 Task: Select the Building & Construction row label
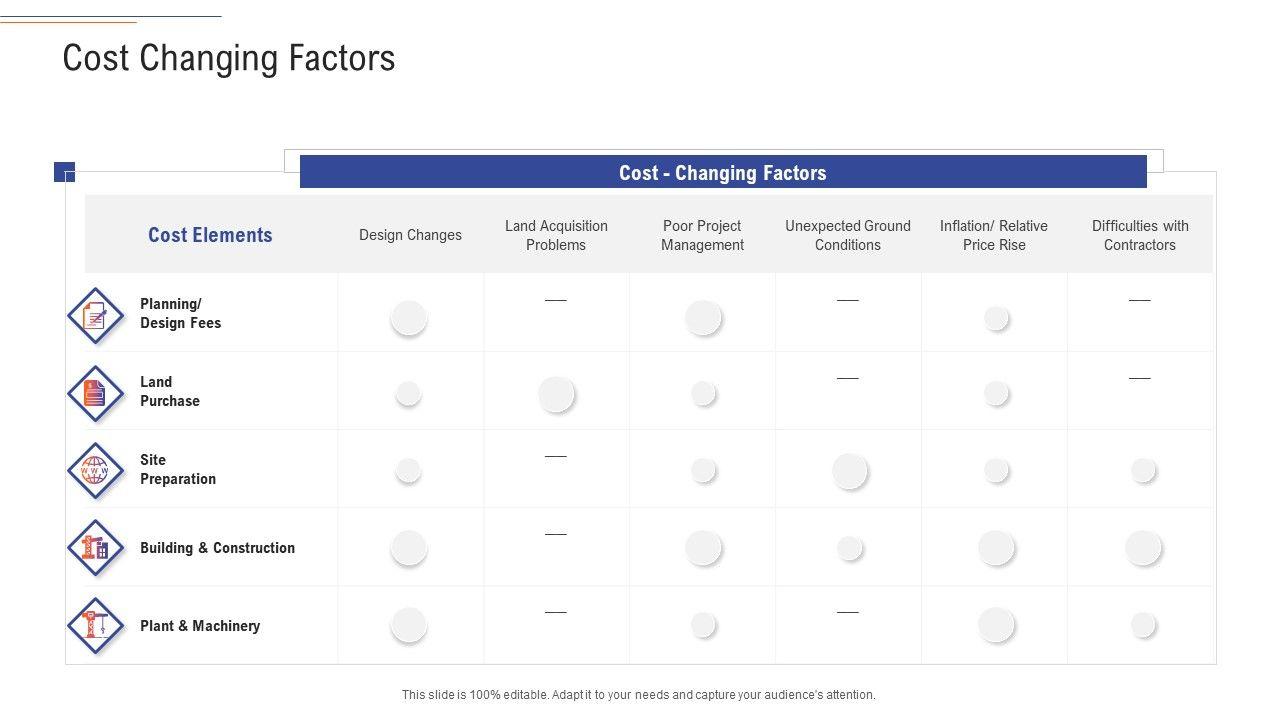pos(217,548)
